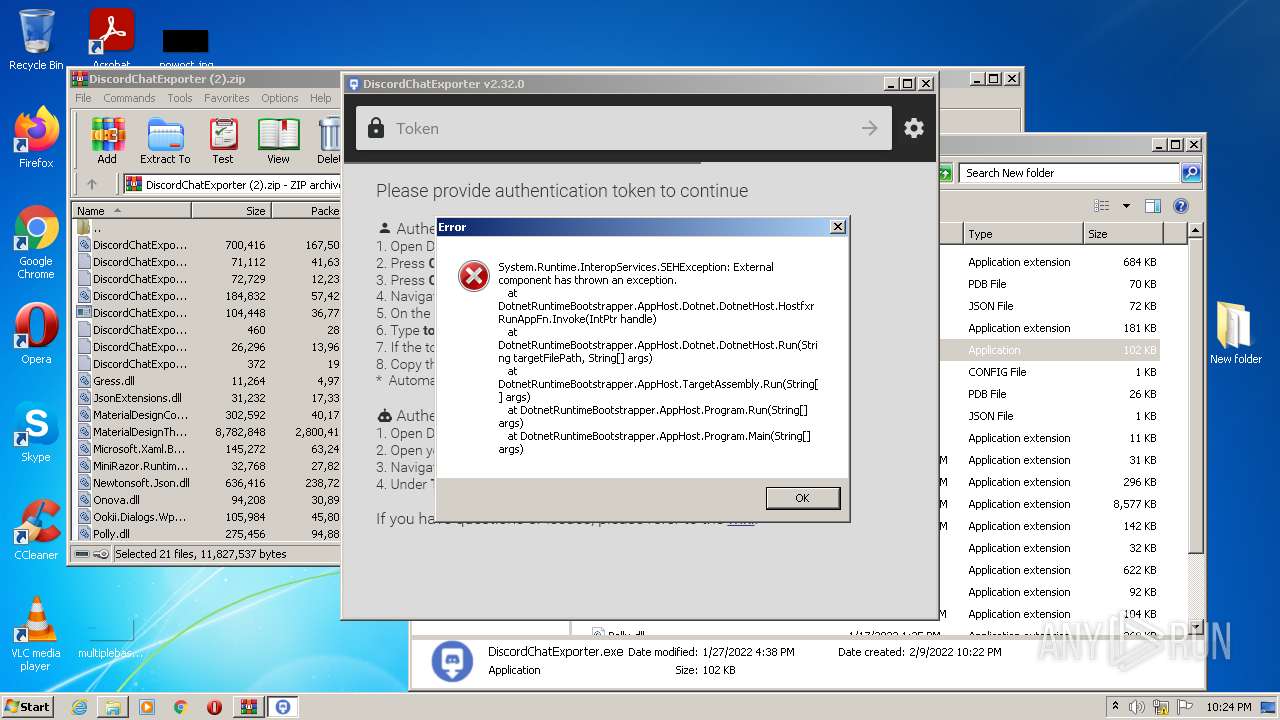This screenshot has height=720, width=1280.
Task: Click Explorer vertical scrollbar up arrow
Action: 1195,232
